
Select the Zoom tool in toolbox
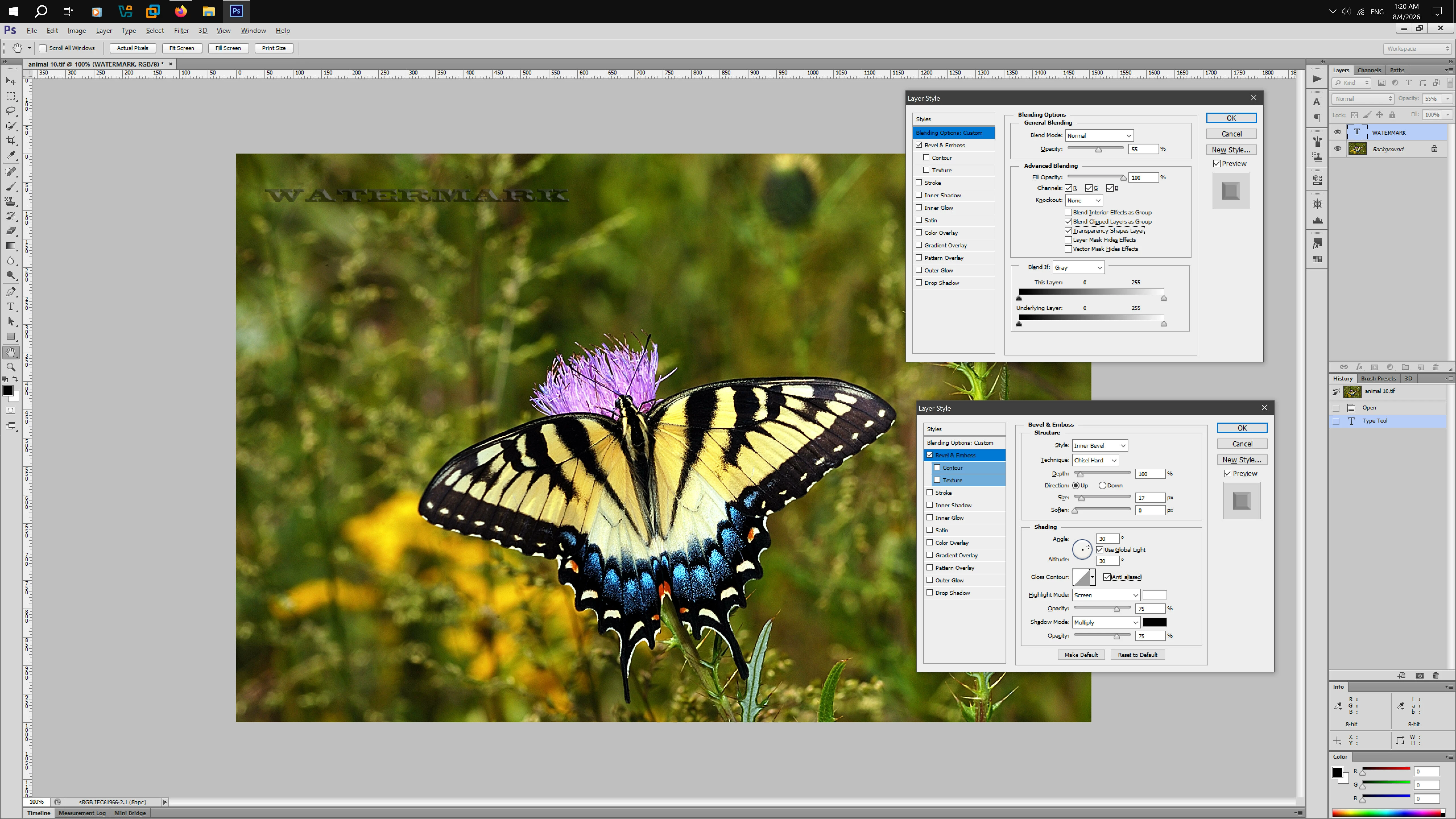(x=11, y=367)
